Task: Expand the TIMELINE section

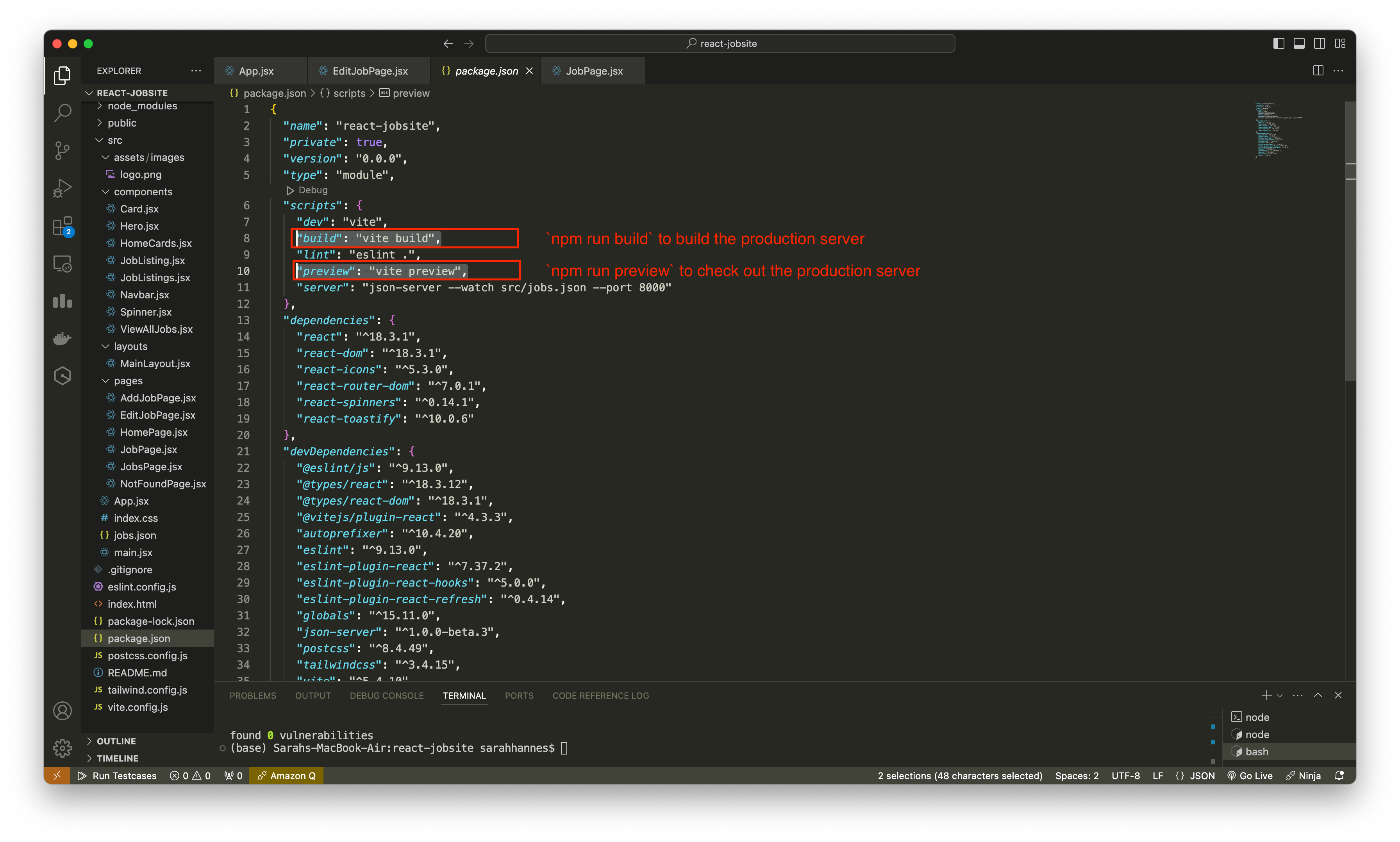Action: click(x=148, y=758)
